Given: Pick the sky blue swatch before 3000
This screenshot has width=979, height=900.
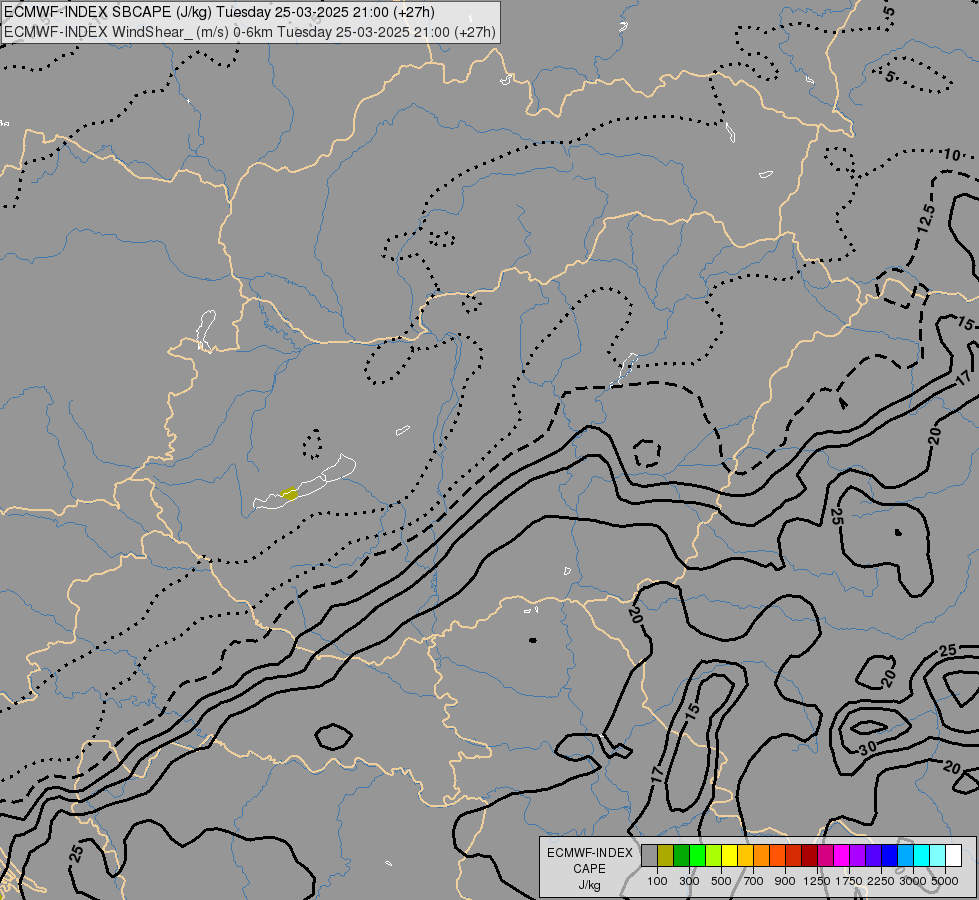Looking at the screenshot, I should coord(906,856).
